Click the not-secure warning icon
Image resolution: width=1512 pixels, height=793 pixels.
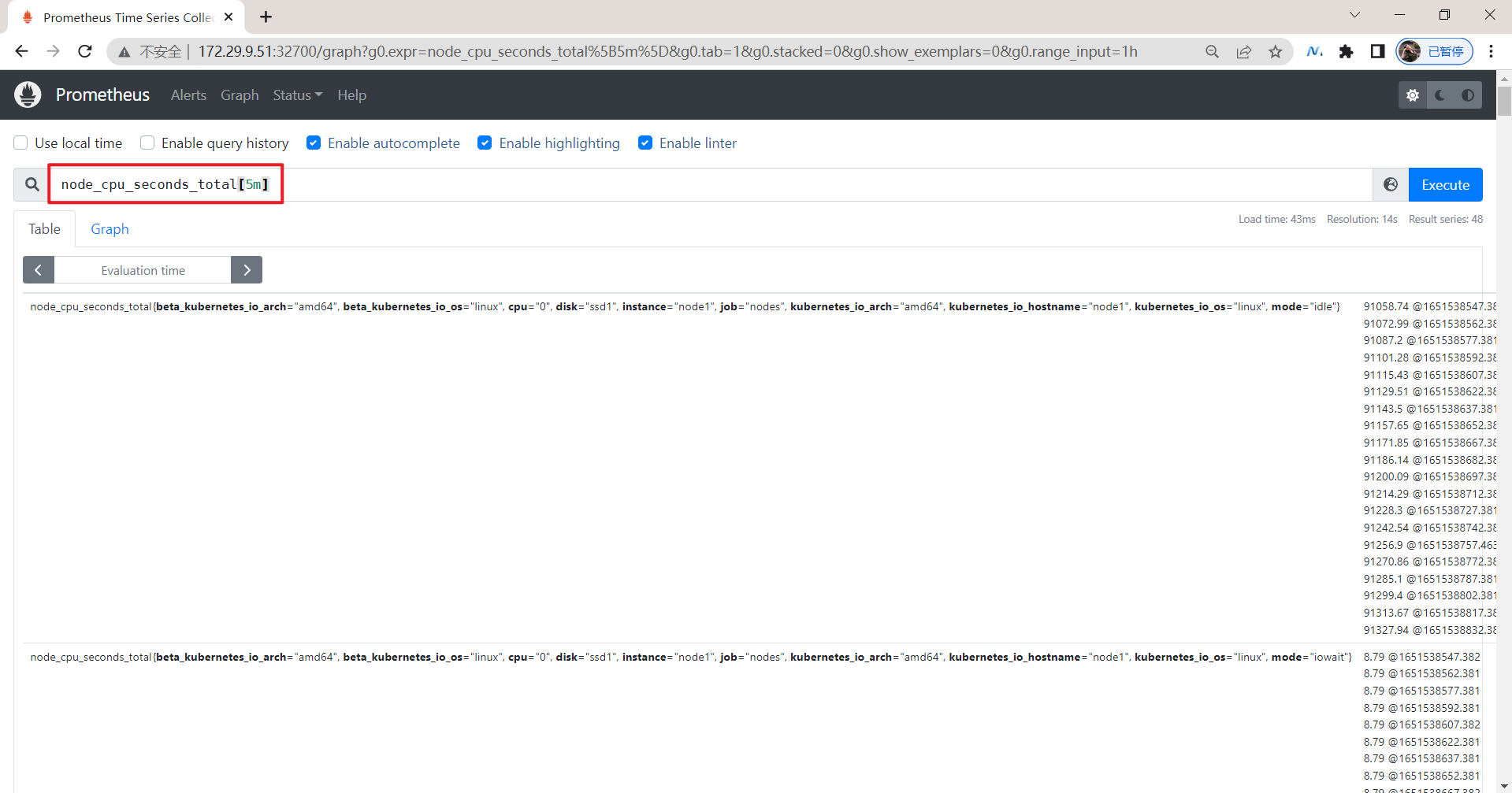tap(124, 52)
